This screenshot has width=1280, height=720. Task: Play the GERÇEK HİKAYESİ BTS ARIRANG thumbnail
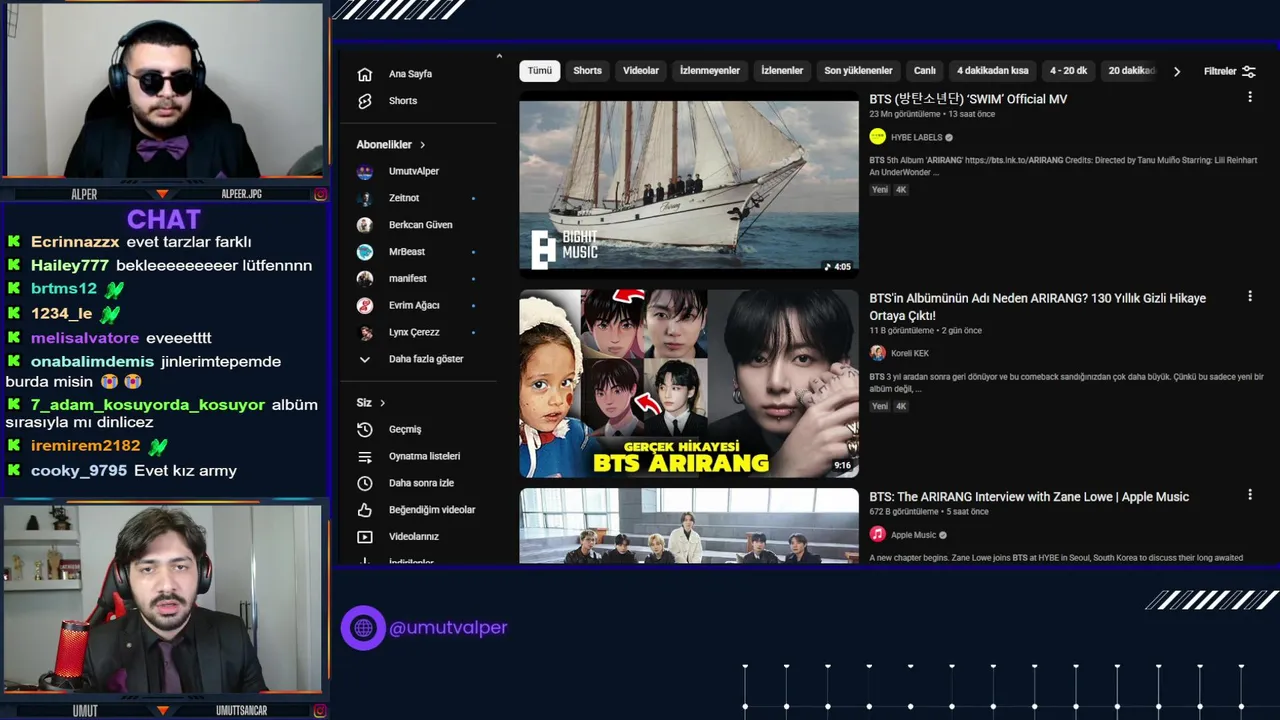[x=689, y=383]
